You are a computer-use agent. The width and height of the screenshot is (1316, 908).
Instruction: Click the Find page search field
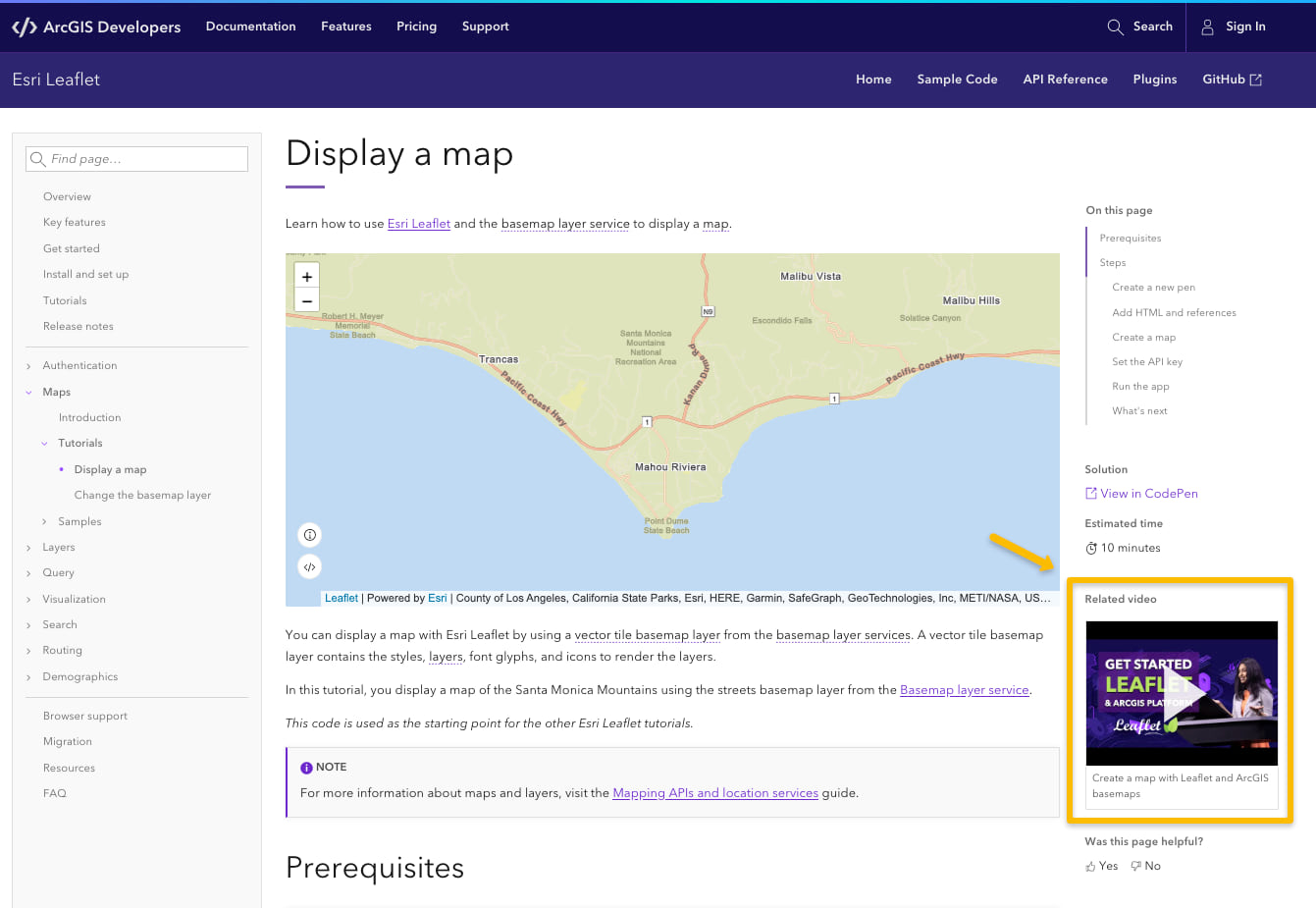pos(136,159)
